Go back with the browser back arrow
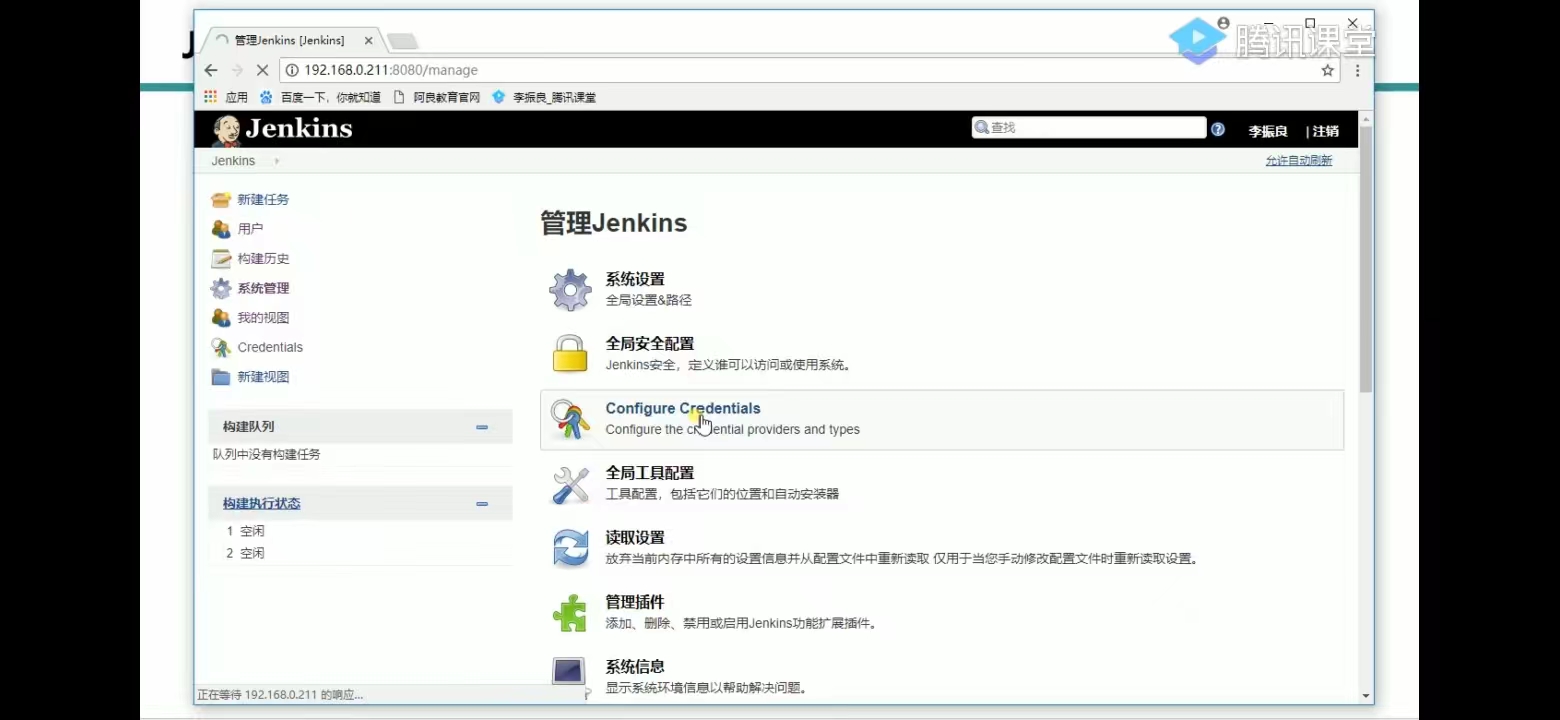The image size is (1560, 720). [x=211, y=70]
